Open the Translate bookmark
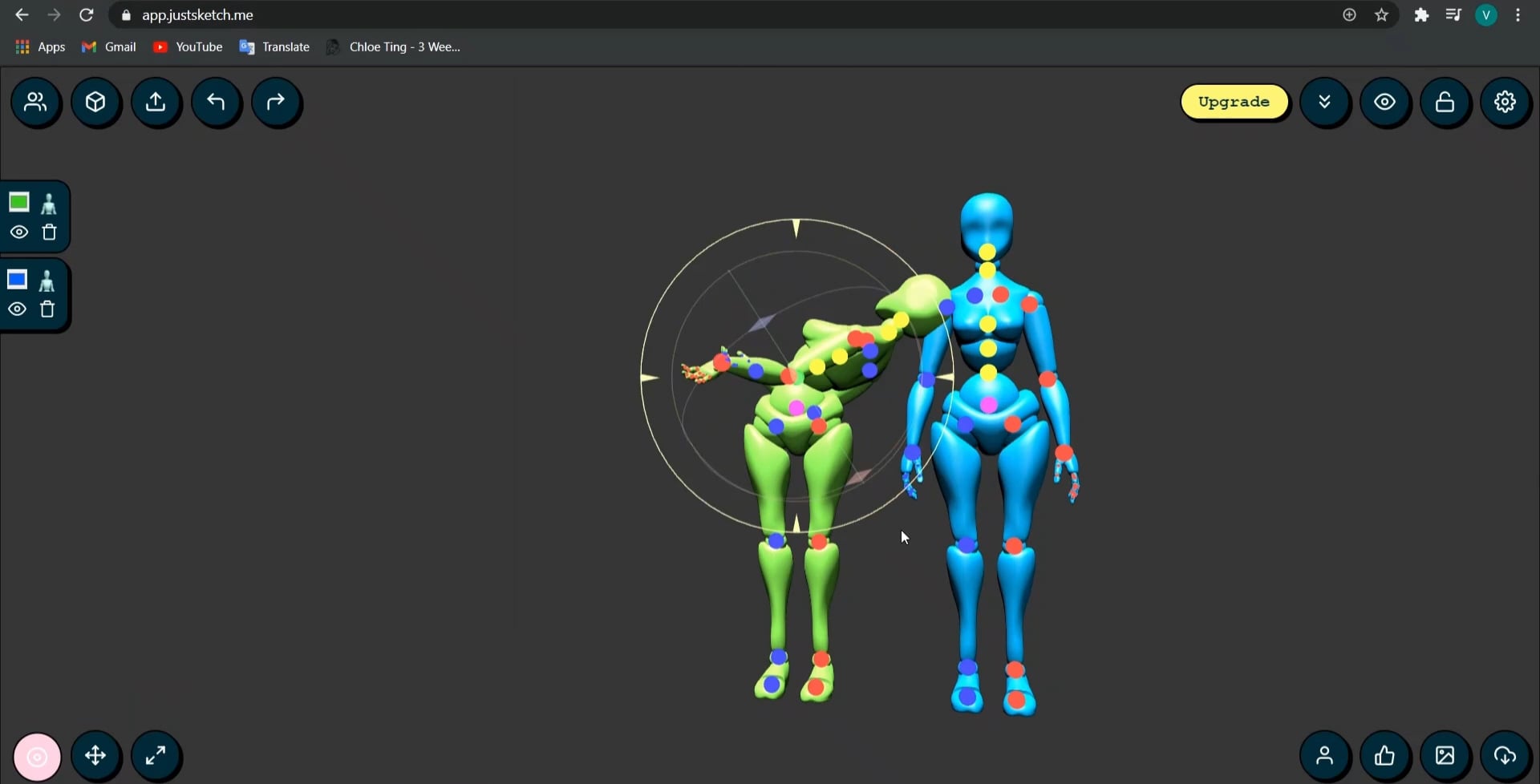 pos(274,47)
